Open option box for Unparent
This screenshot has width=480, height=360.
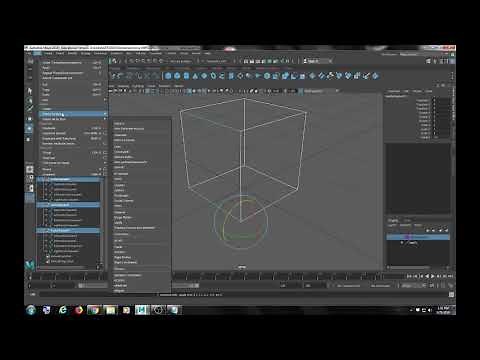105,174
